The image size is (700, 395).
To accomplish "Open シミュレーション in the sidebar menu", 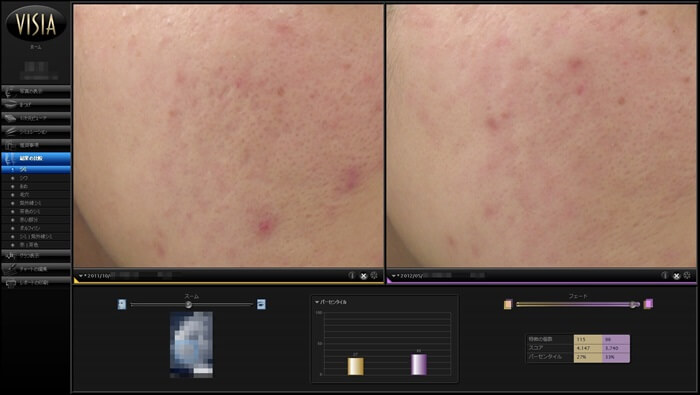I will 36,132.
